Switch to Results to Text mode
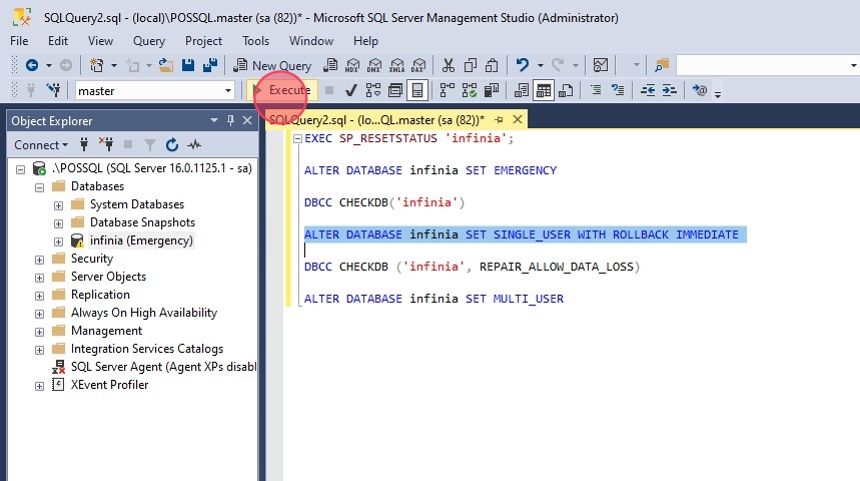 521,90
